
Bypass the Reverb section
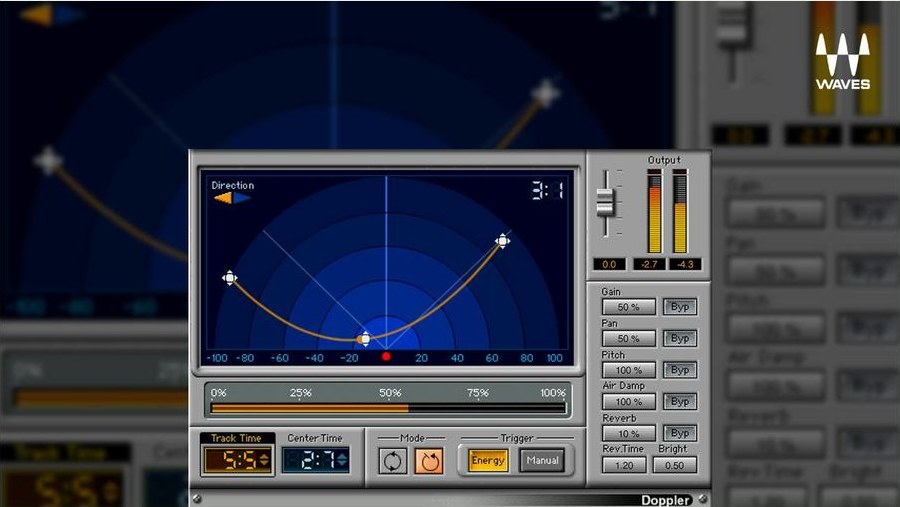click(680, 433)
